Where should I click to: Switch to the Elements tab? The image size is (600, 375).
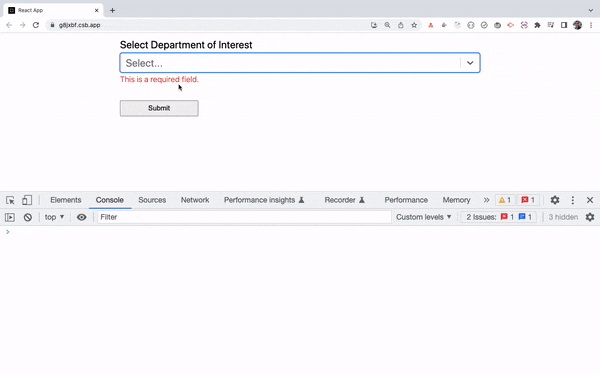coord(66,200)
